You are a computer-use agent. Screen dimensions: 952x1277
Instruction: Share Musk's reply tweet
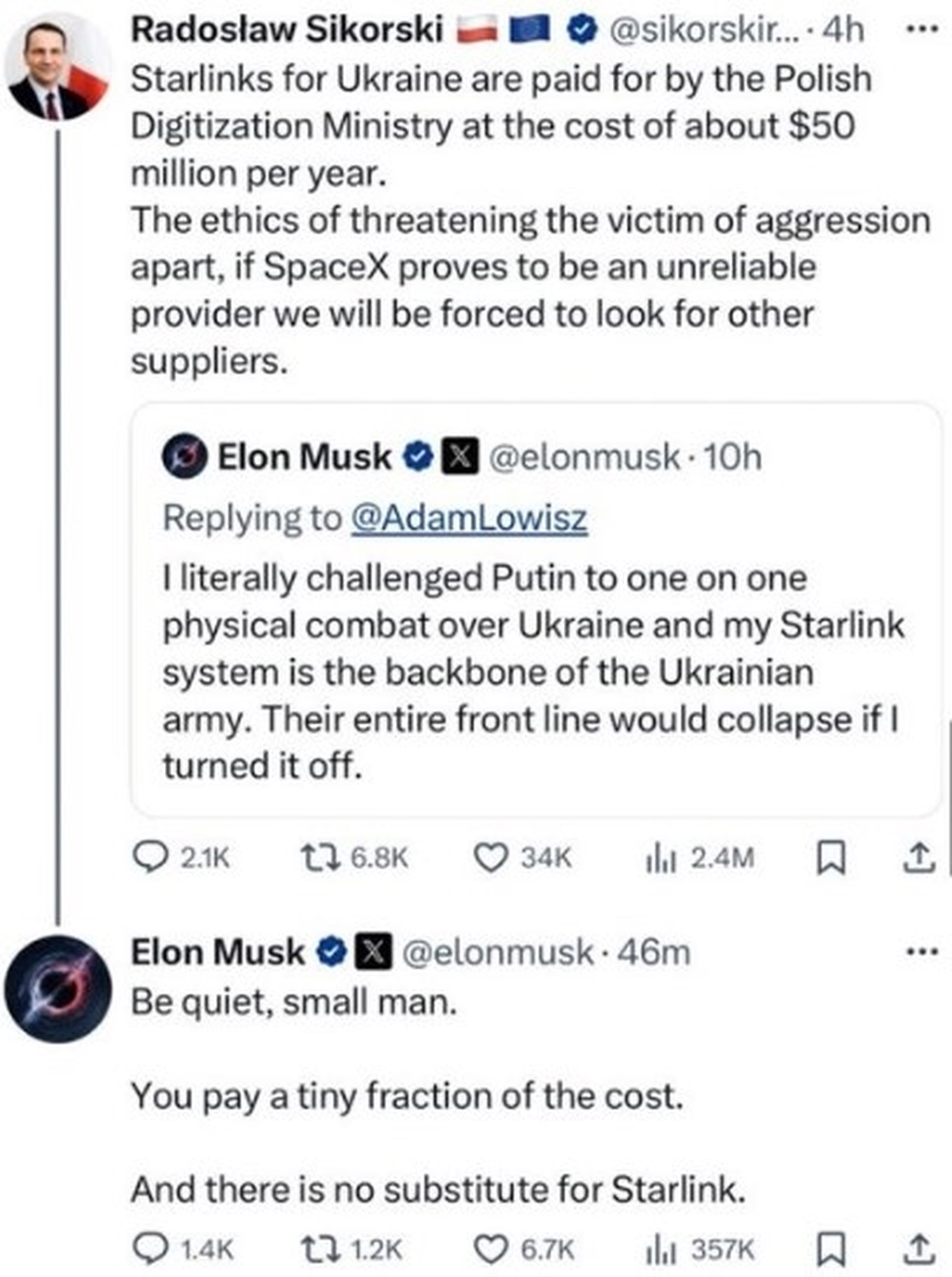tap(919, 1250)
